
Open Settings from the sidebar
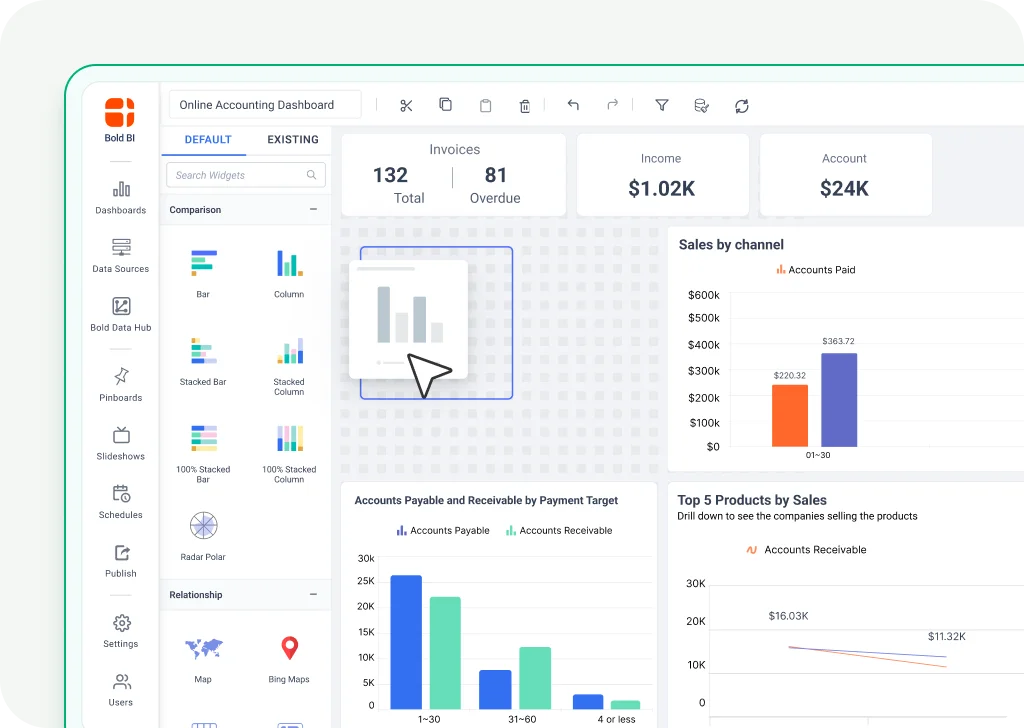[x=121, y=631]
